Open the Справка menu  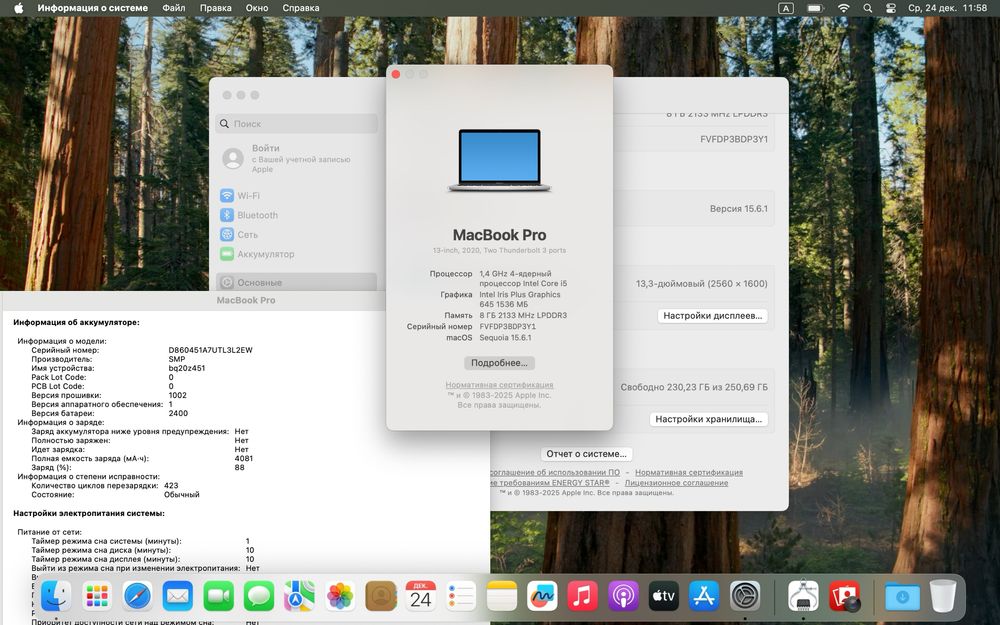[300, 8]
